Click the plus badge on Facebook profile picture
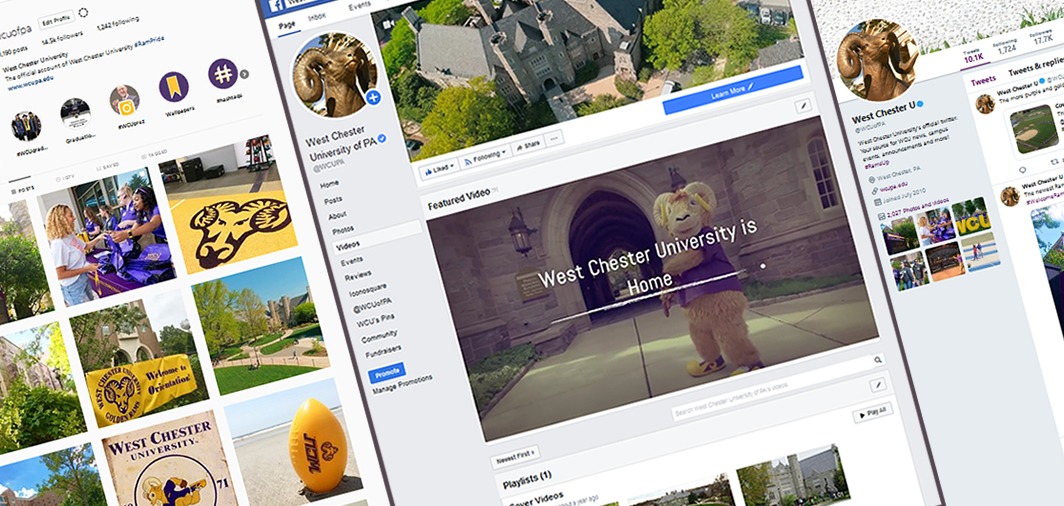 coord(373,98)
